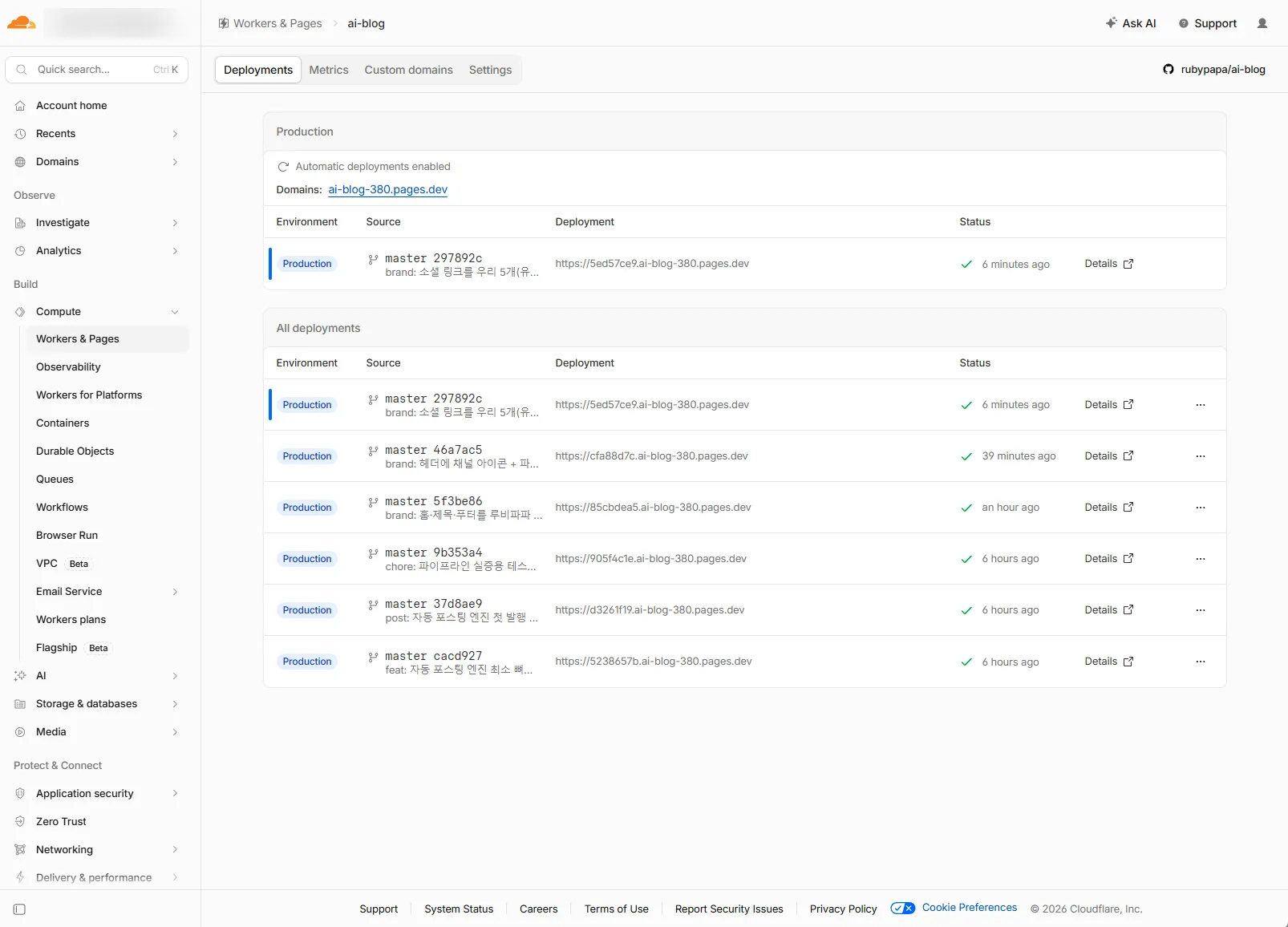The image size is (1288, 927).
Task: Open more actions for the 37d8ae9 deployment
Action: click(1201, 610)
